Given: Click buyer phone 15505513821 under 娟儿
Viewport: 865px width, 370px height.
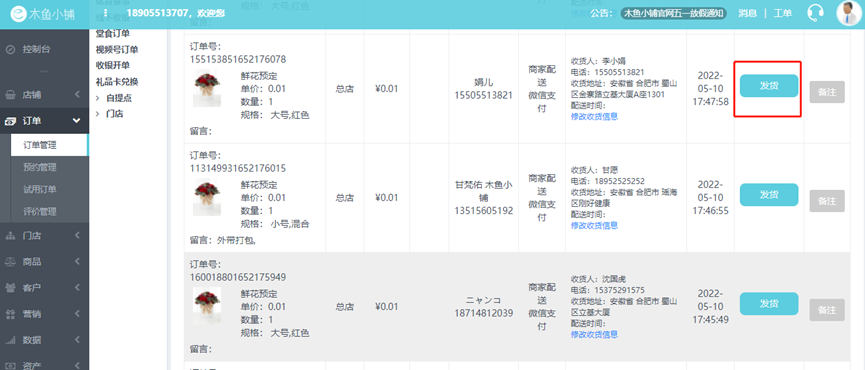Looking at the screenshot, I should point(484,95).
